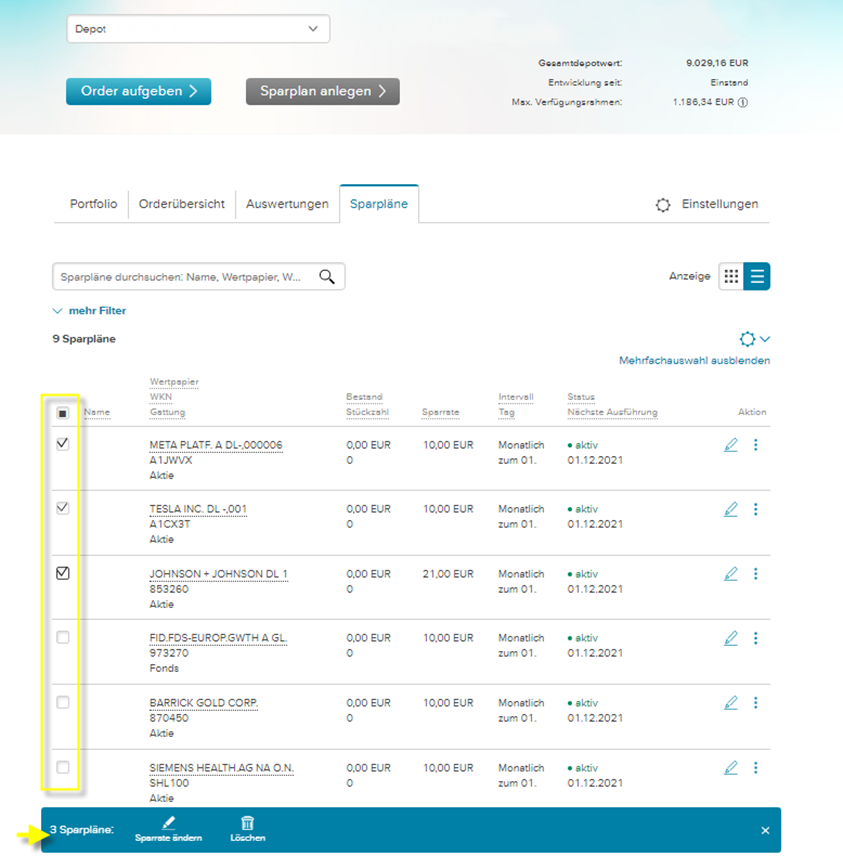The height and width of the screenshot is (856, 843).
Task: Open more actions for TESLA INC. row
Action: 756,509
